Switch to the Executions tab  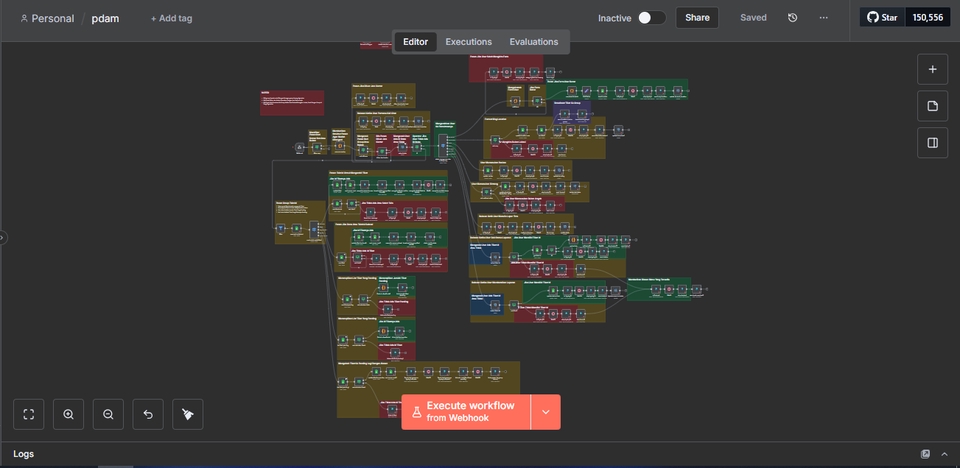pyautogui.click(x=468, y=42)
